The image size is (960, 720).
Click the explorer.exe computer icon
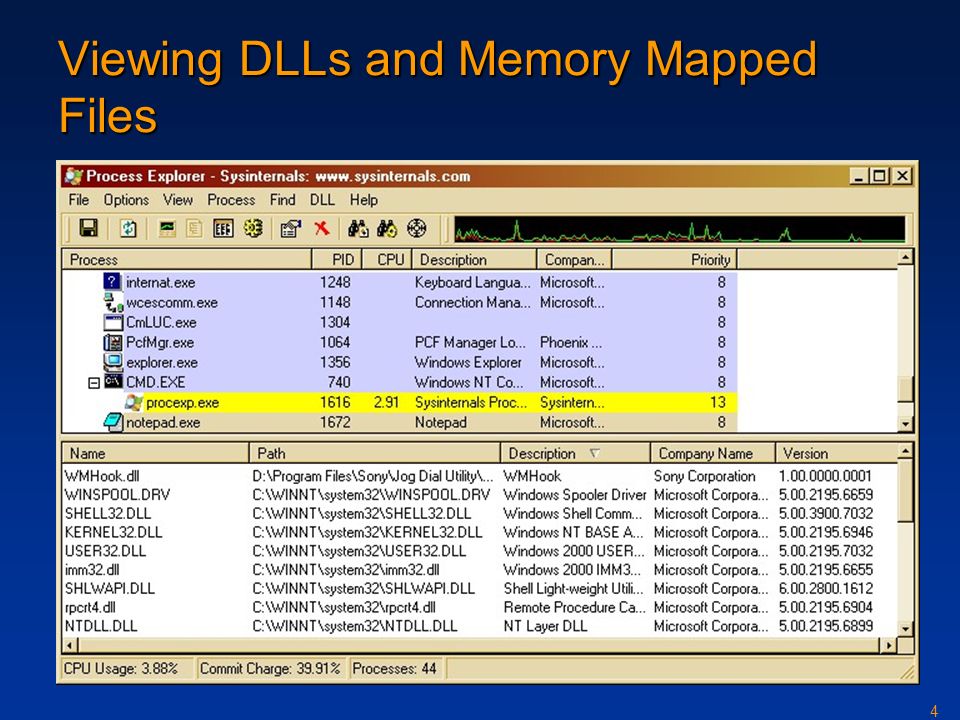(x=113, y=362)
